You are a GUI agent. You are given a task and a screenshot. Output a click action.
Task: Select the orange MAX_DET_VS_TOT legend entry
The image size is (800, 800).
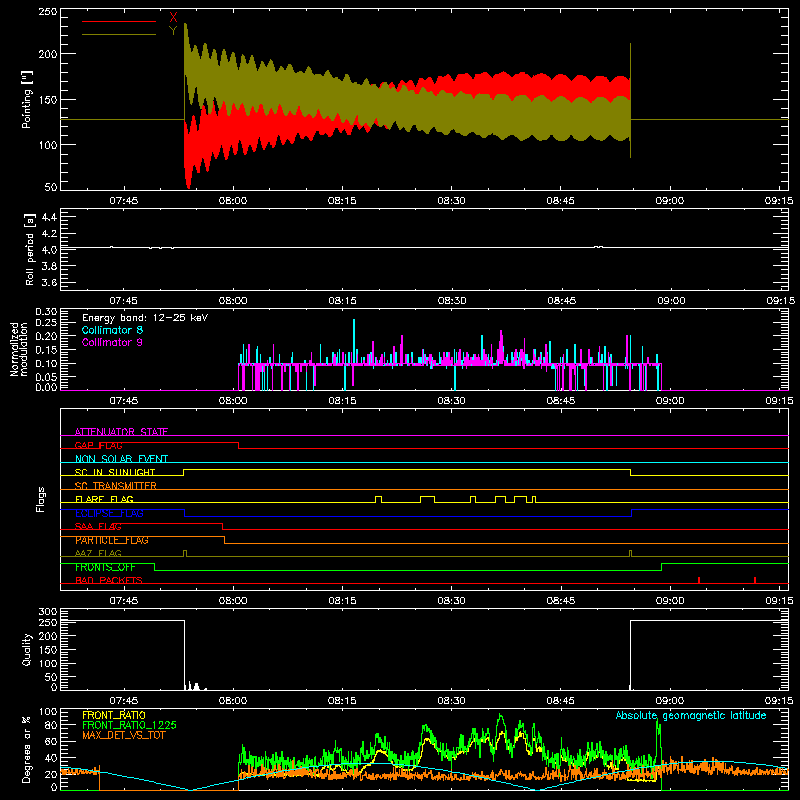[x=124, y=735]
